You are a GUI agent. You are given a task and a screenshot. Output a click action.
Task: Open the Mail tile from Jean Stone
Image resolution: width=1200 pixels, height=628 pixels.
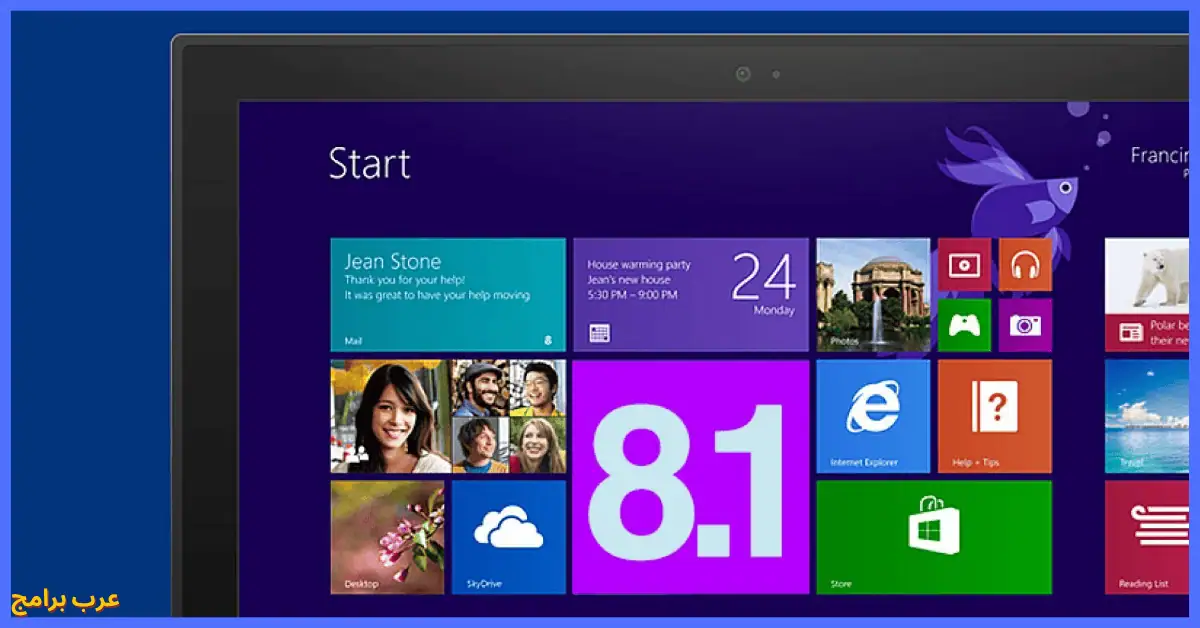tap(448, 295)
